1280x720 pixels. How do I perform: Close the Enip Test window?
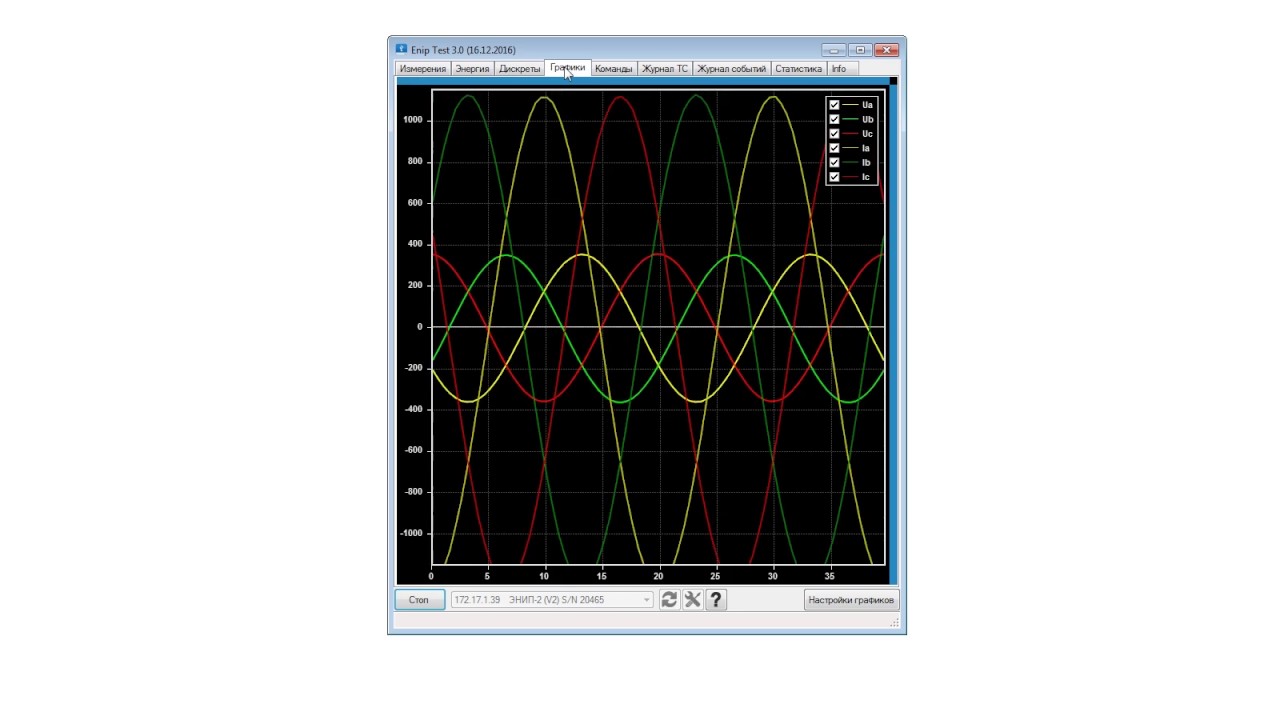[x=886, y=50]
